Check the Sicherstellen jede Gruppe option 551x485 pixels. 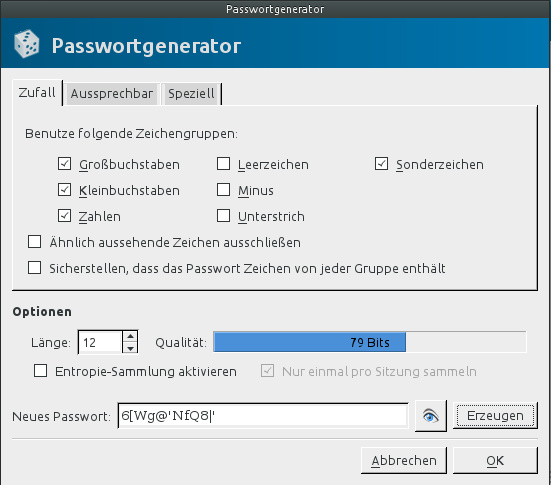34,268
